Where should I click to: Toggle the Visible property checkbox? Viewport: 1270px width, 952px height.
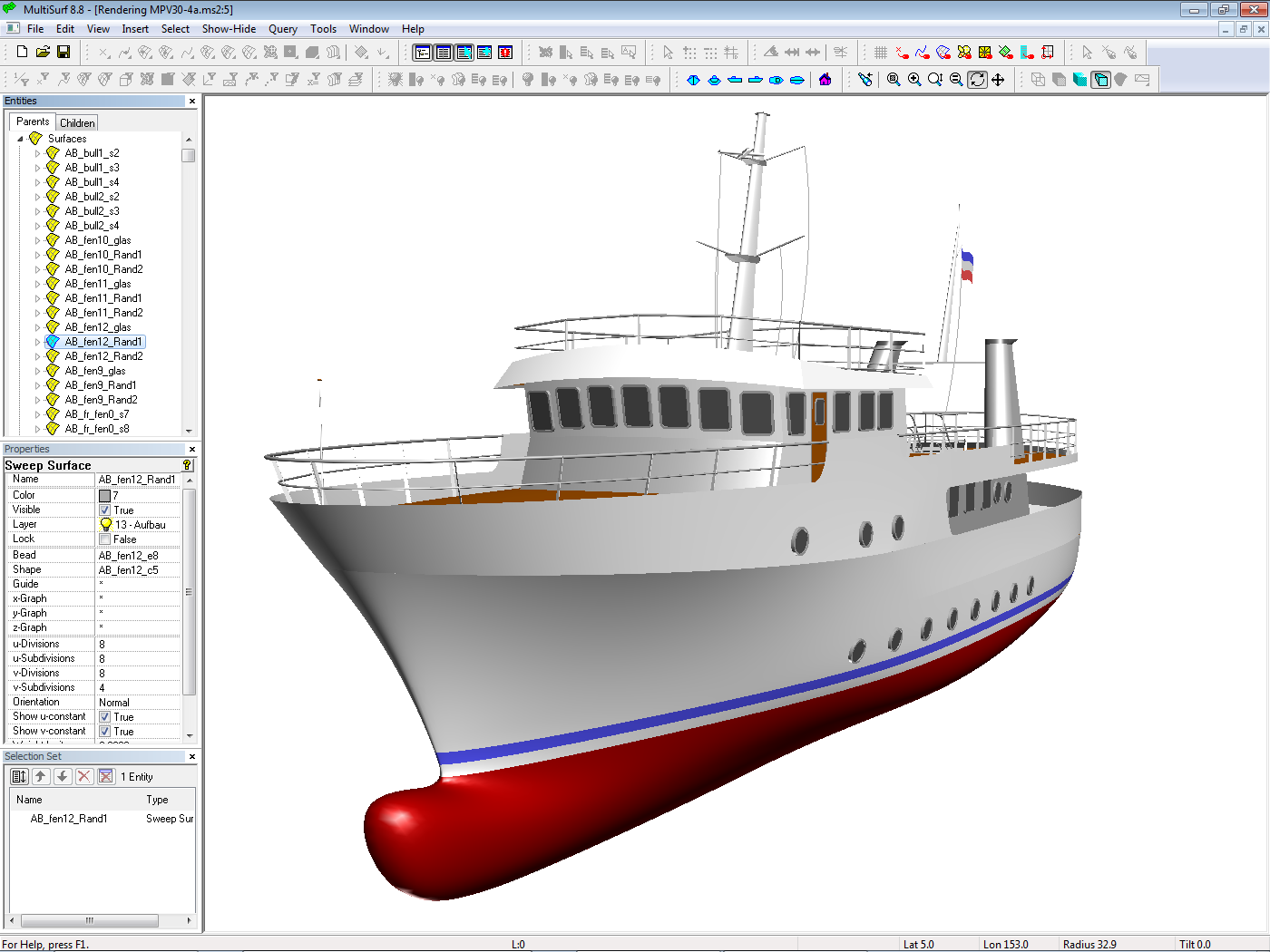point(105,510)
